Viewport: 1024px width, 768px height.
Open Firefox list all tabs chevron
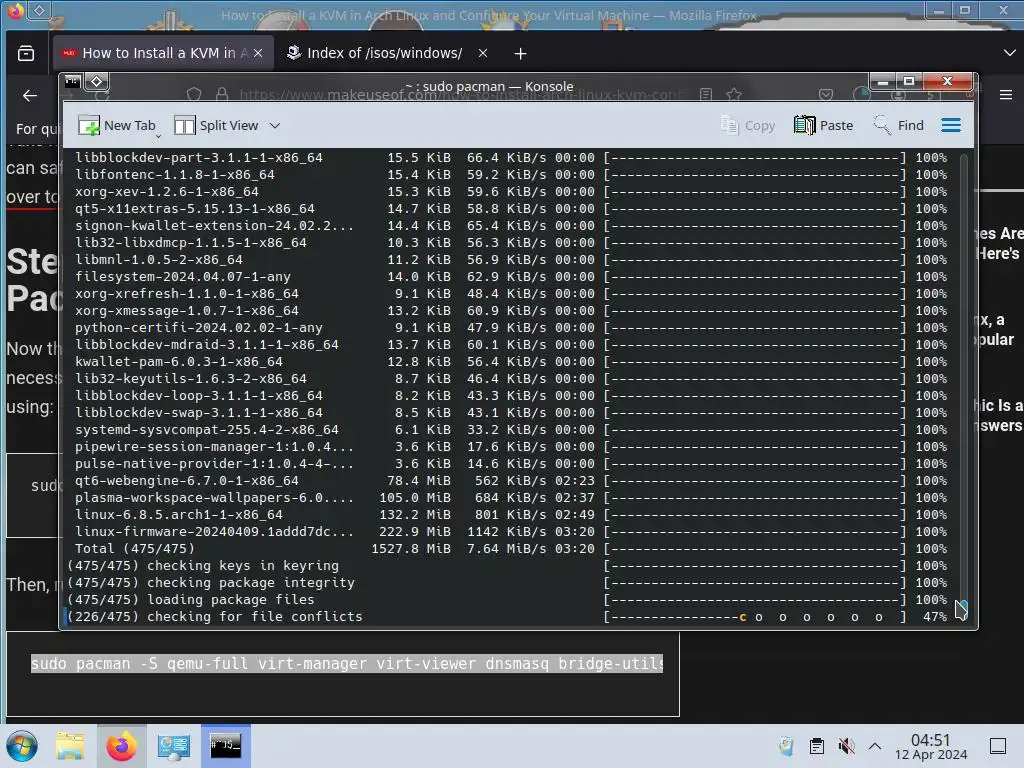point(1009,53)
